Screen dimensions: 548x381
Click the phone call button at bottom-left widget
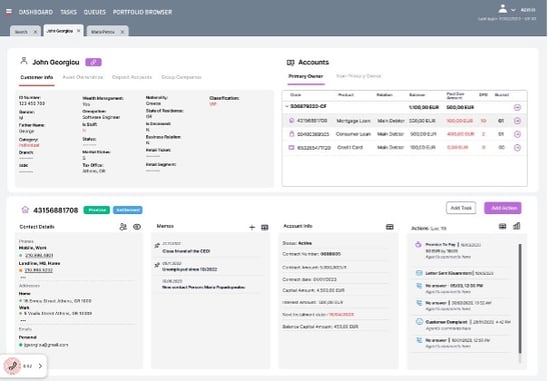(13, 366)
